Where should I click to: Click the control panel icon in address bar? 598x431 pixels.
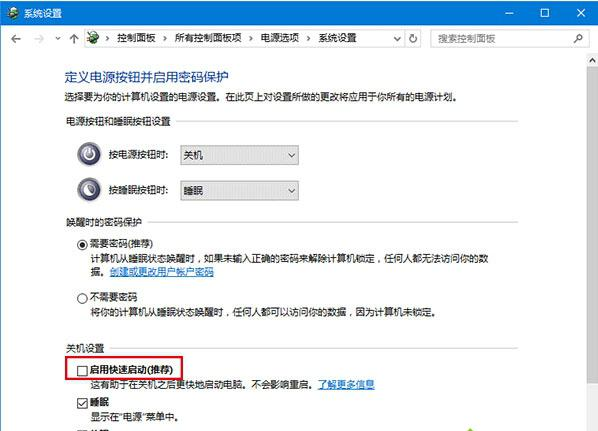point(93,38)
